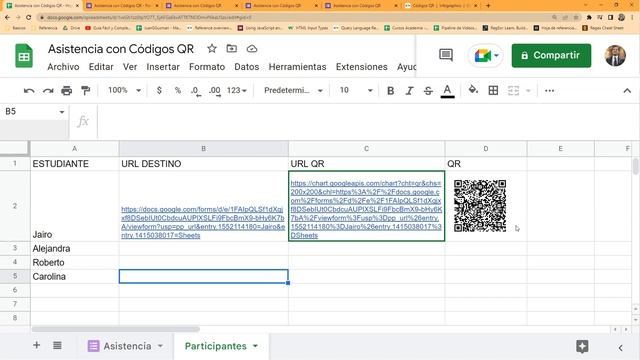Open the docs.google.com forms link in B2
Viewport: 640px width, 360px height.
point(203,222)
